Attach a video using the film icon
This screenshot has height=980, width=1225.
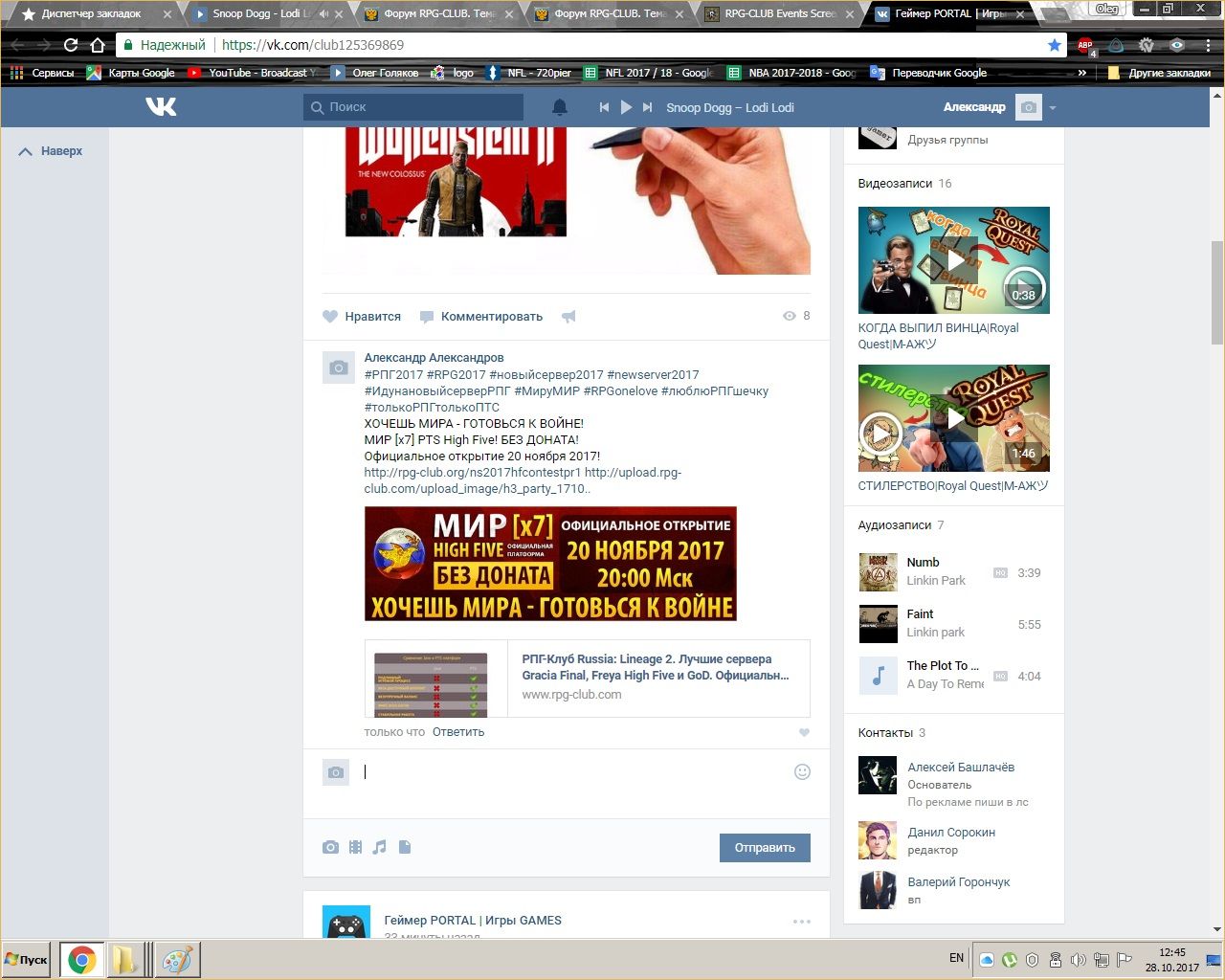pyautogui.click(x=355, y=847)
